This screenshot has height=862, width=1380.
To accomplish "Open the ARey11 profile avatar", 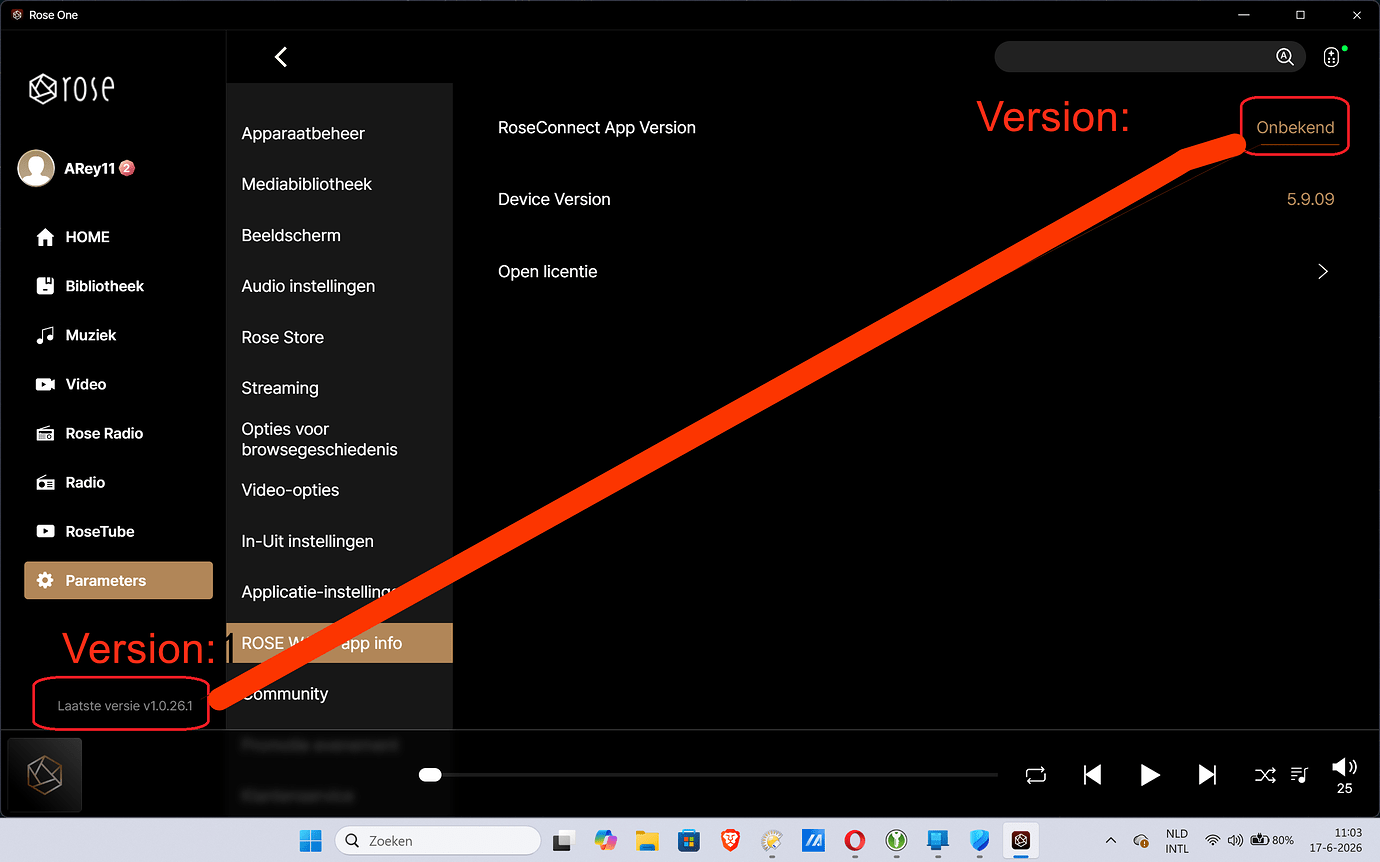I will tap(36, 169).
